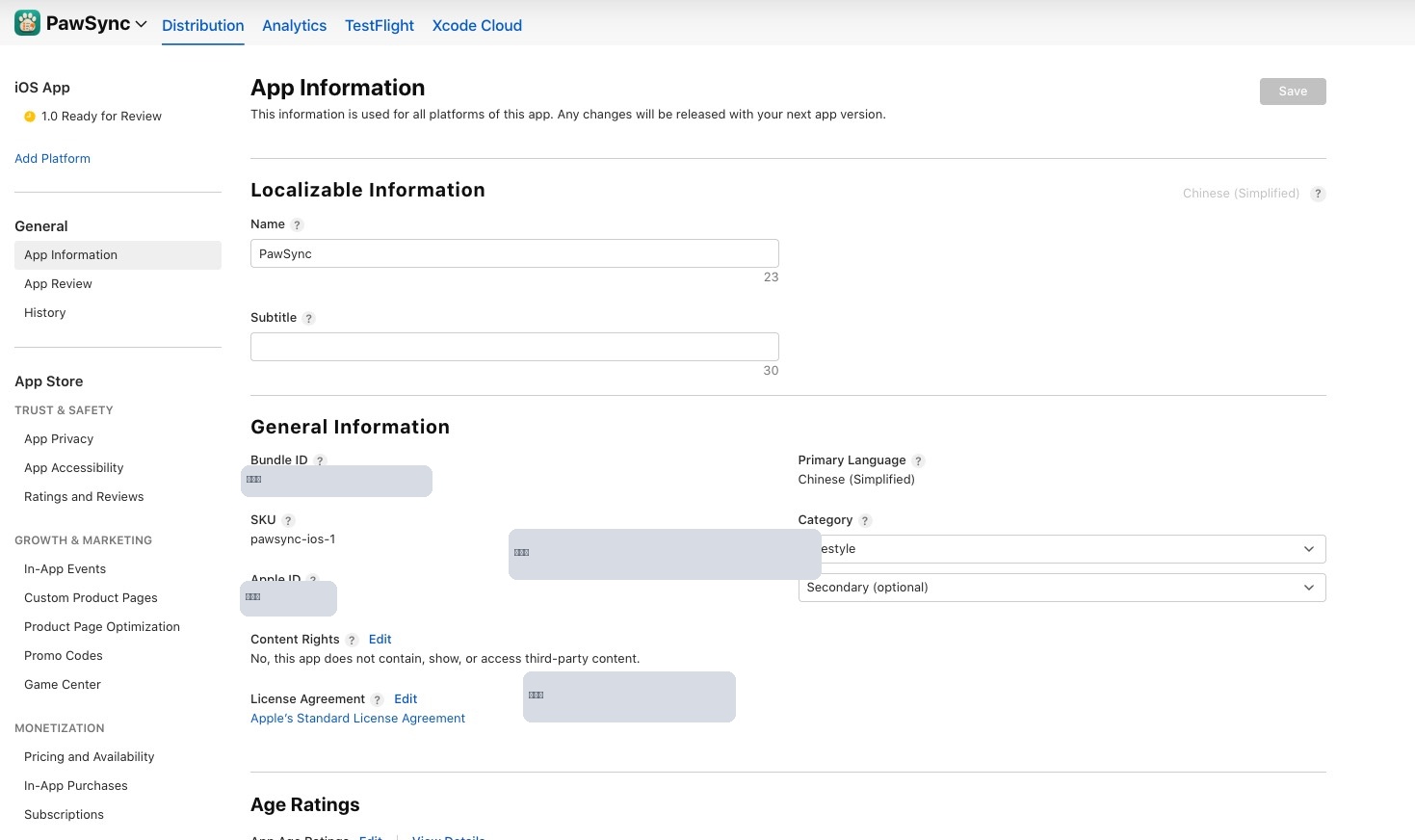Viewport: 1415px width, 840px height.
Task: Open Product Page Optimization
Action: 102,627
